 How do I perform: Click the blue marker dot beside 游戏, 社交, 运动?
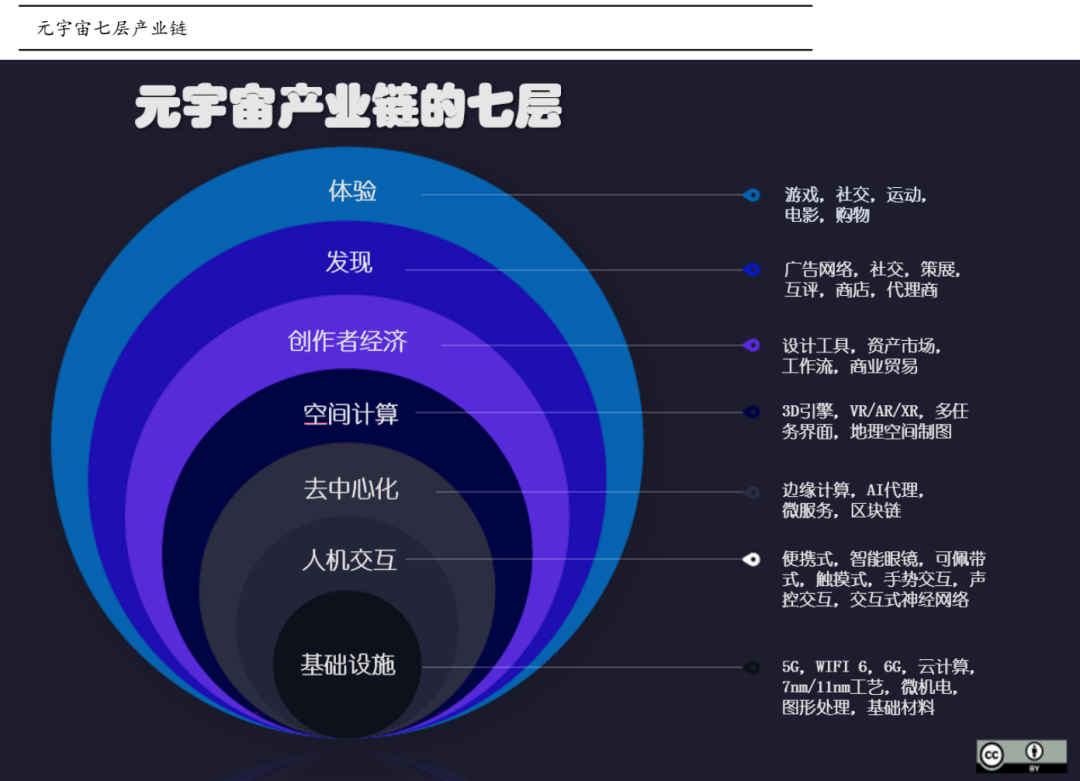(752, 195)
